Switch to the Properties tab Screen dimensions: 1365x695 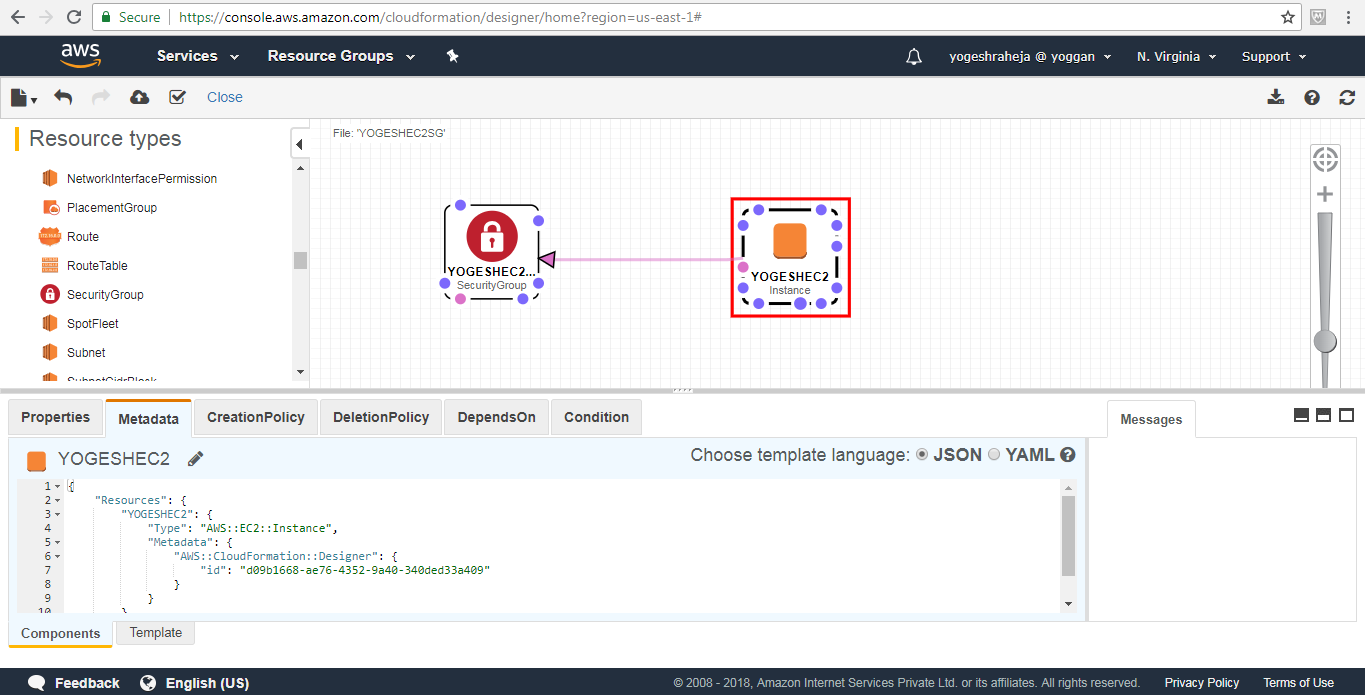coord(55,418)
